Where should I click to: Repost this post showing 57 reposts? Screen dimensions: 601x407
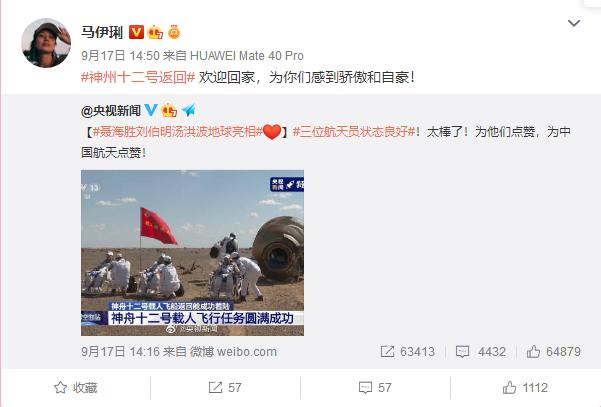[225, 388]
